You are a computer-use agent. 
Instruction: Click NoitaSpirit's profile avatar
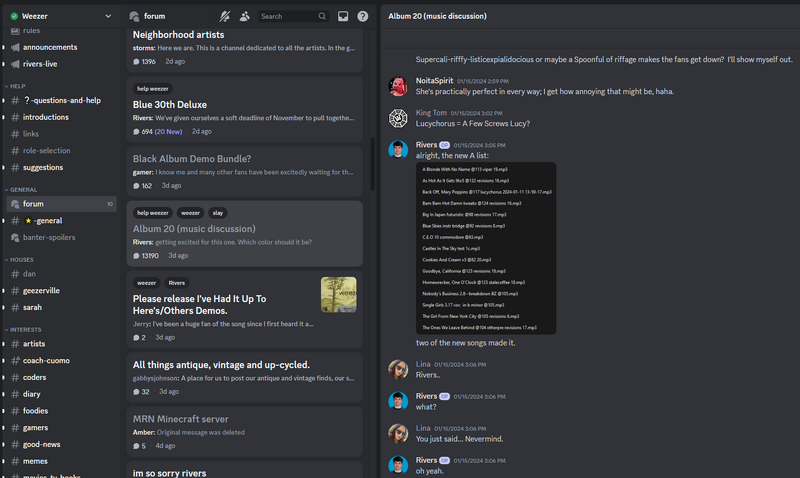397,85
